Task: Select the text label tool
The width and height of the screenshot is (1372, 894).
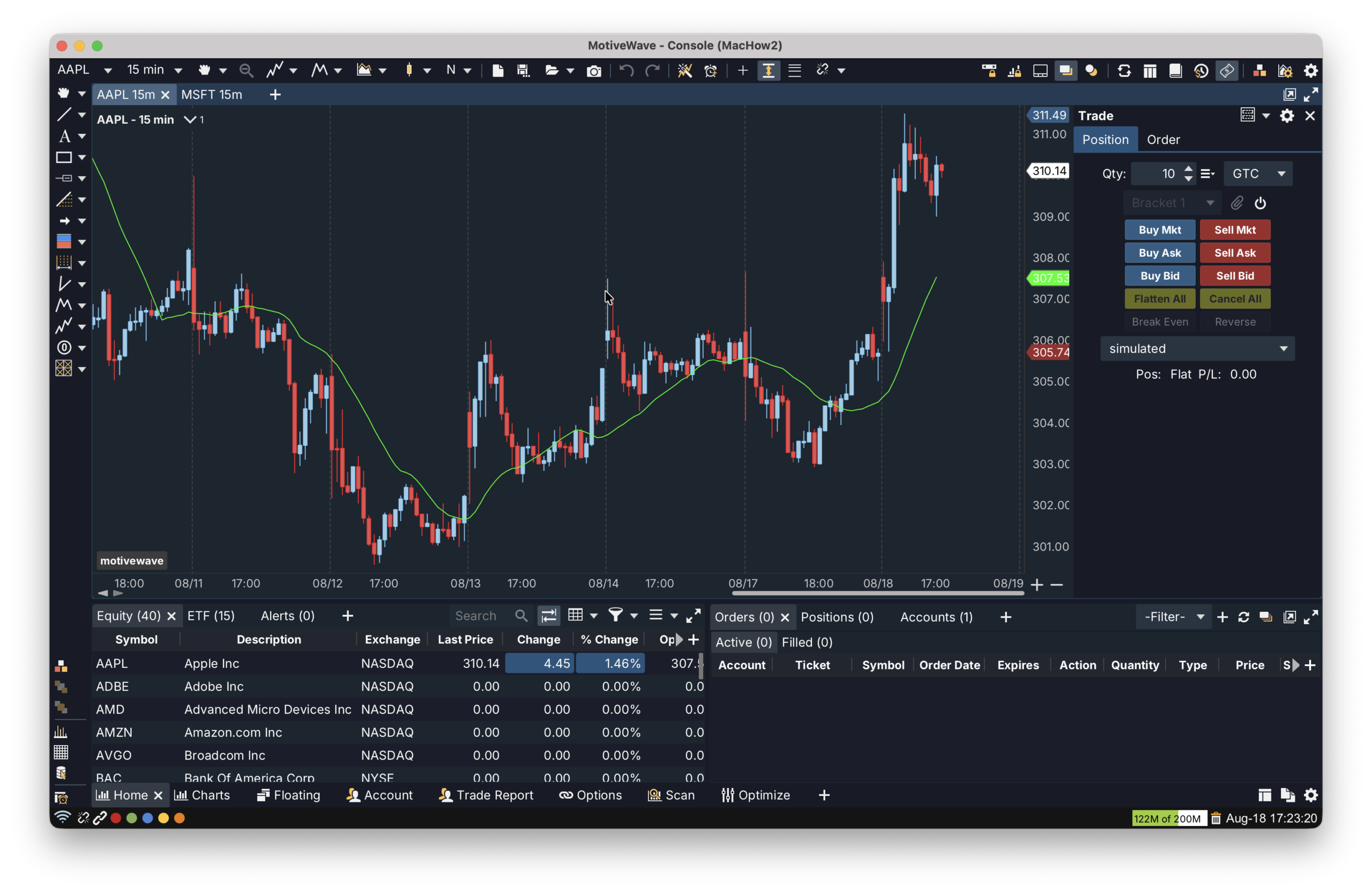Action: point(64,136)
